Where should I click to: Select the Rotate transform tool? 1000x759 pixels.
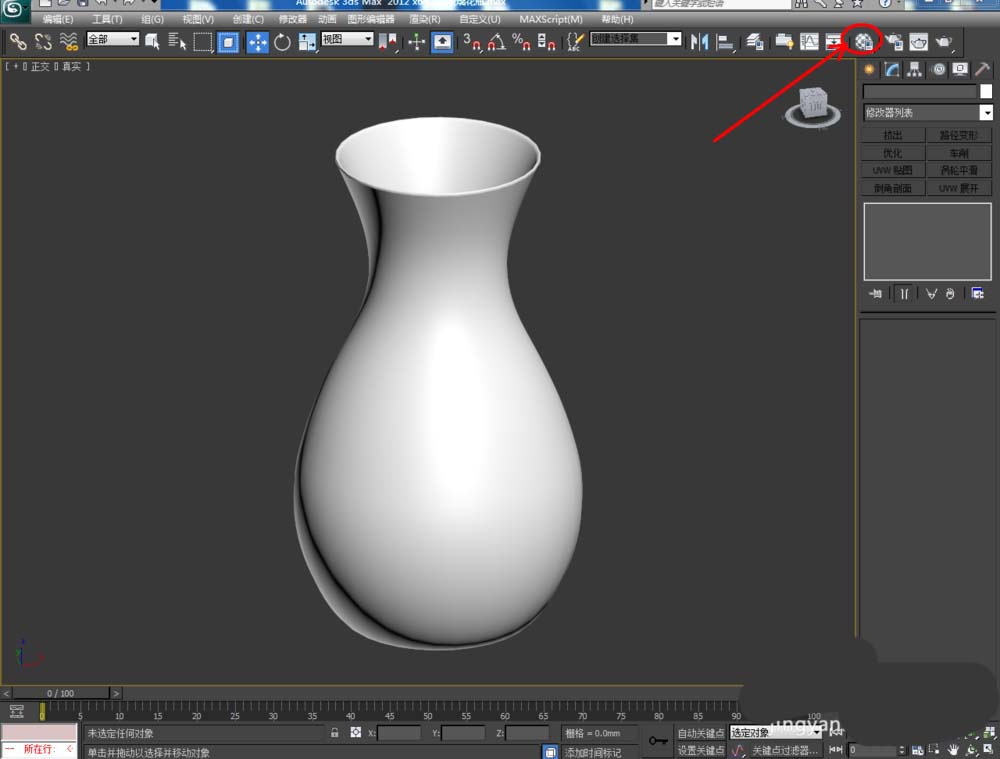click(x=282, y=41)
